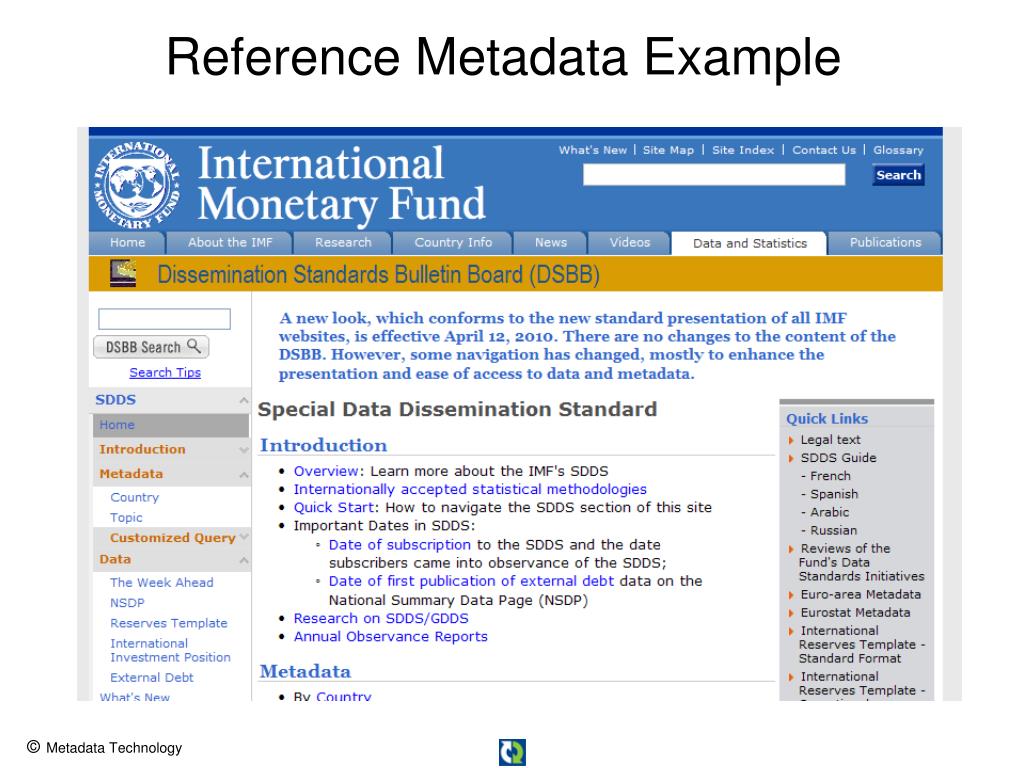
Task: Expand the Introduction sidebar section
Action: (244, 450)
